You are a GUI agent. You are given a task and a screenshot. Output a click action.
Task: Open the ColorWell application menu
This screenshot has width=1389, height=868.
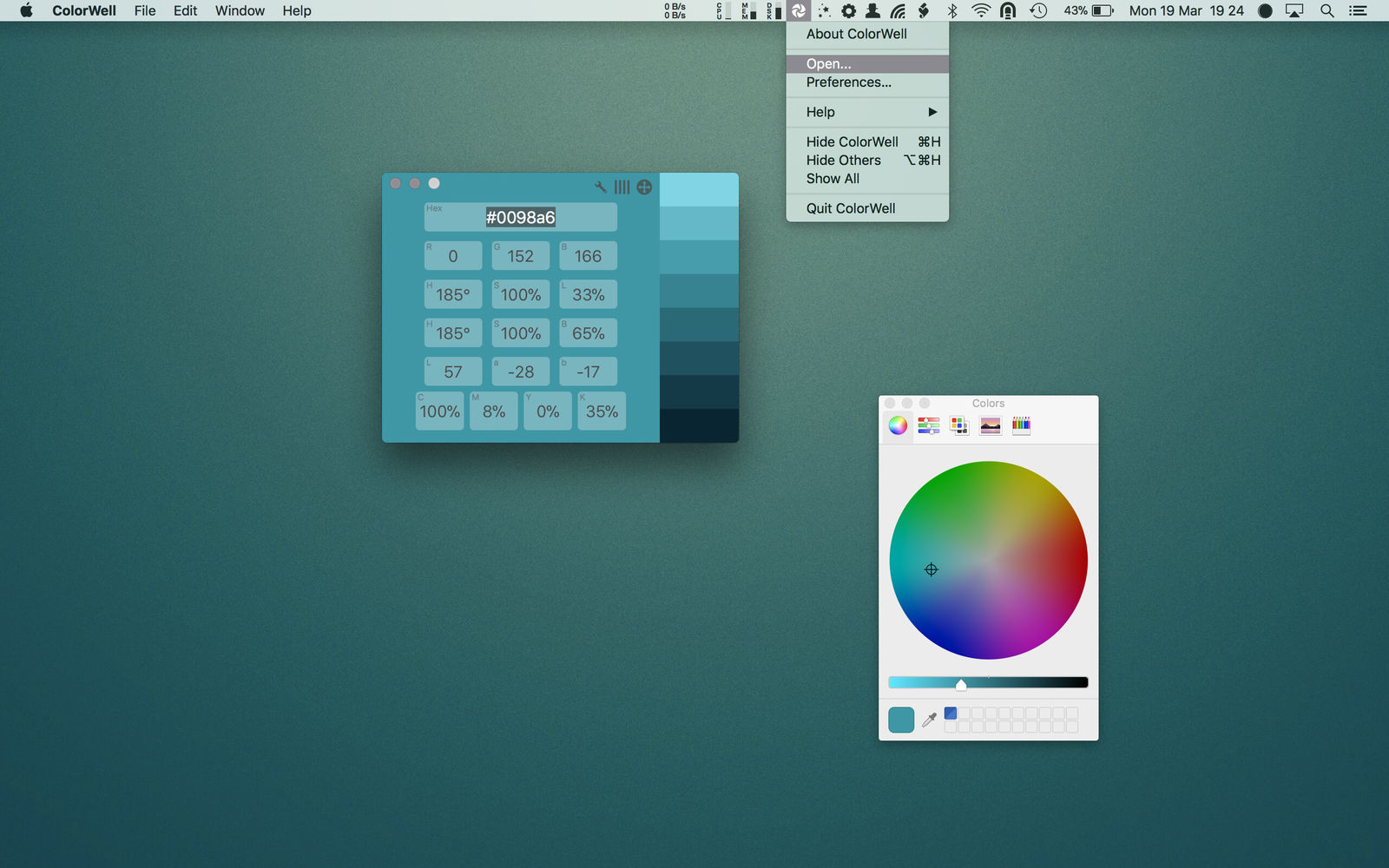pyautogui.click(x=84, y=10)
